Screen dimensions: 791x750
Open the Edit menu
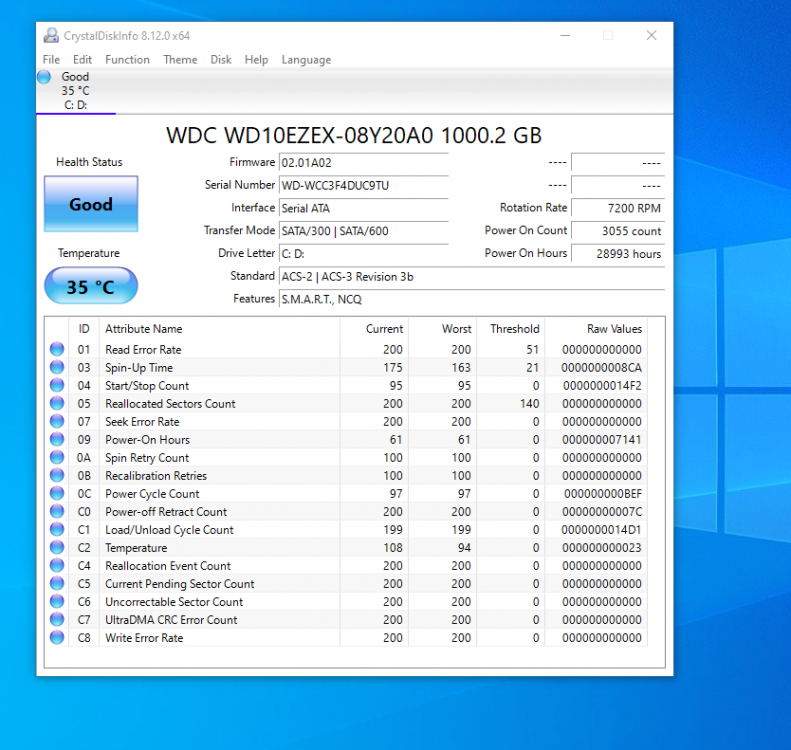82,60
